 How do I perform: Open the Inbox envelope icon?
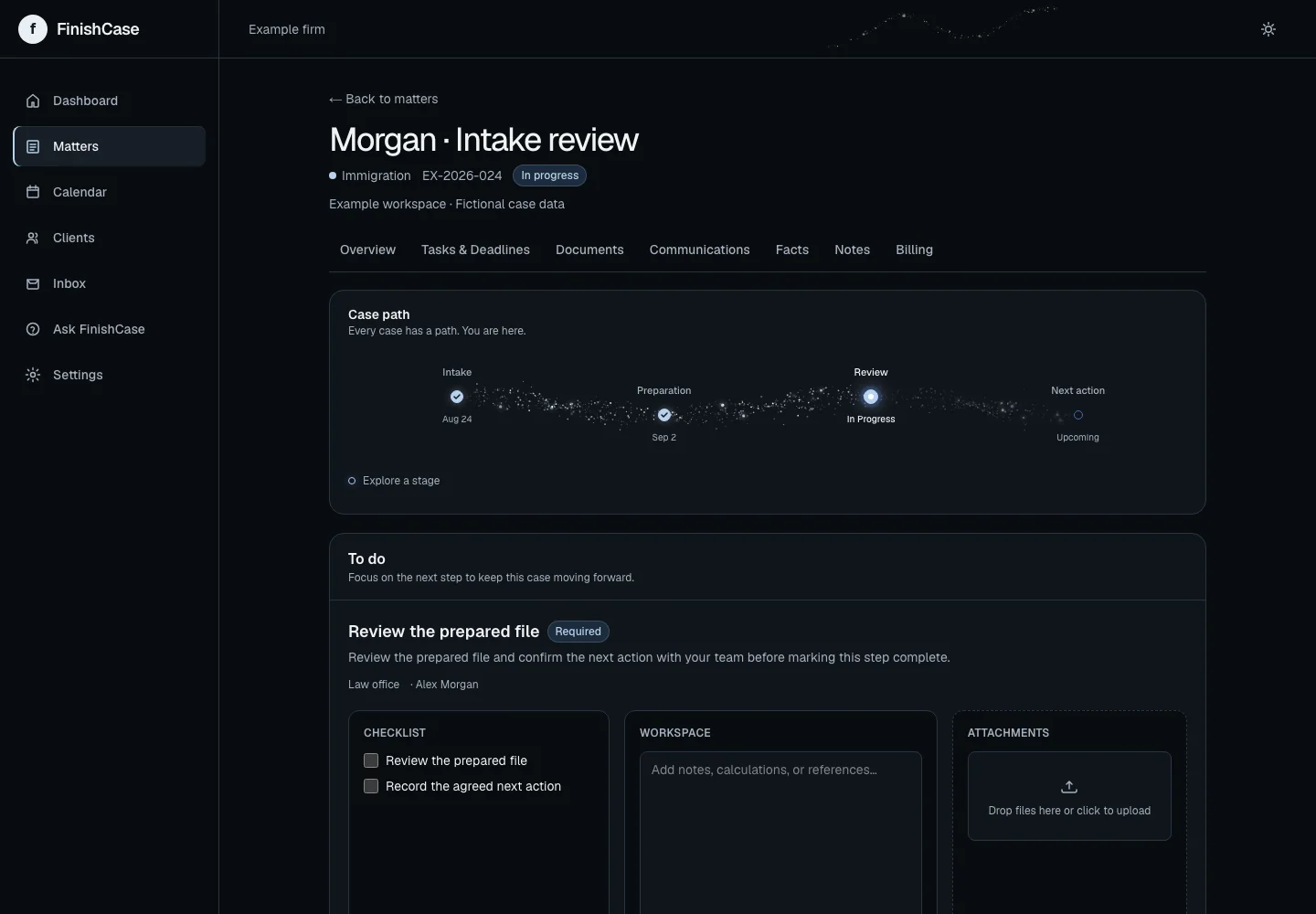pos(33,283)
